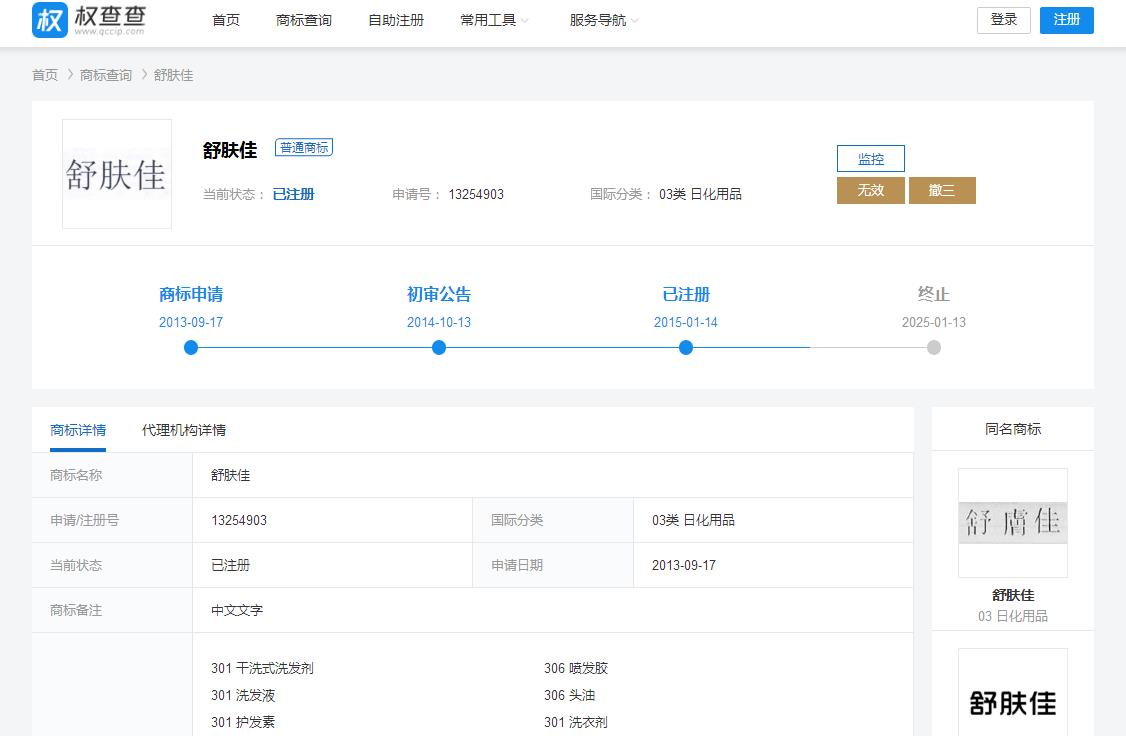Click the 登录 button

[1003, 20]
